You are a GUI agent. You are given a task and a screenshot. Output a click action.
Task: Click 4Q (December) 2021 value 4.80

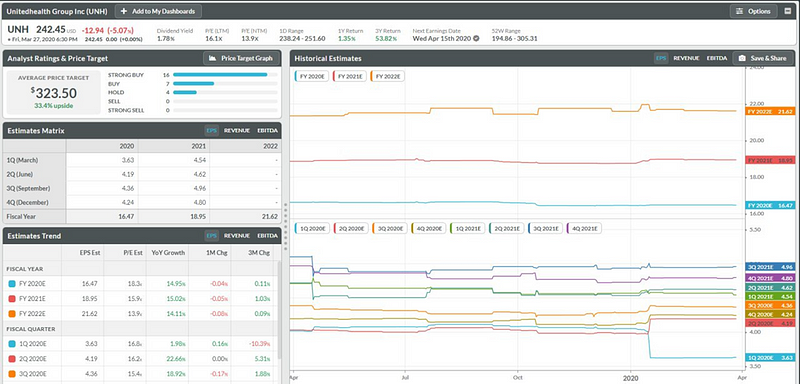199,202
